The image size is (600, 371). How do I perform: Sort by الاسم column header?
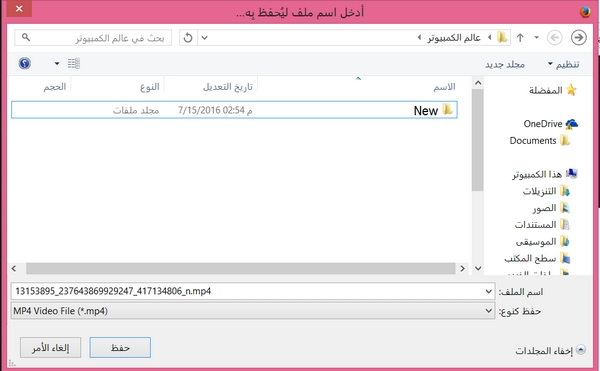click(x=444, y=87)
